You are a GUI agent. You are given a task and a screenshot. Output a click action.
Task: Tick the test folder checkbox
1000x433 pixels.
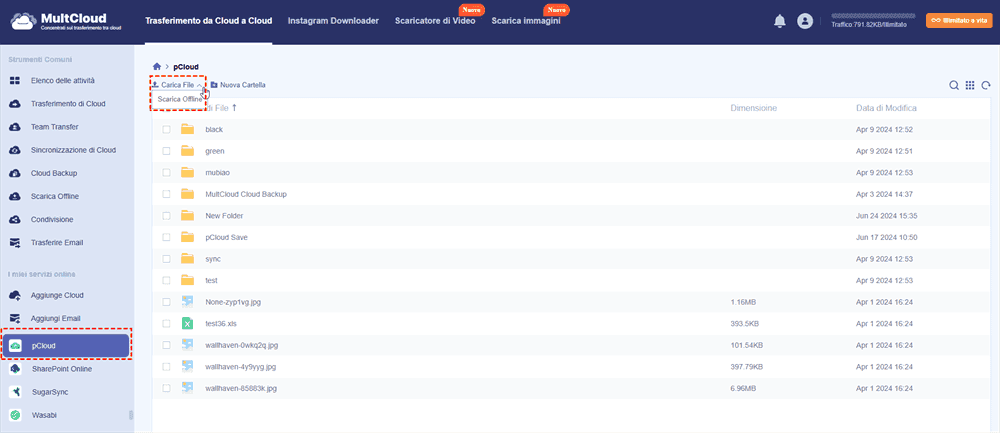click(166, 281)
